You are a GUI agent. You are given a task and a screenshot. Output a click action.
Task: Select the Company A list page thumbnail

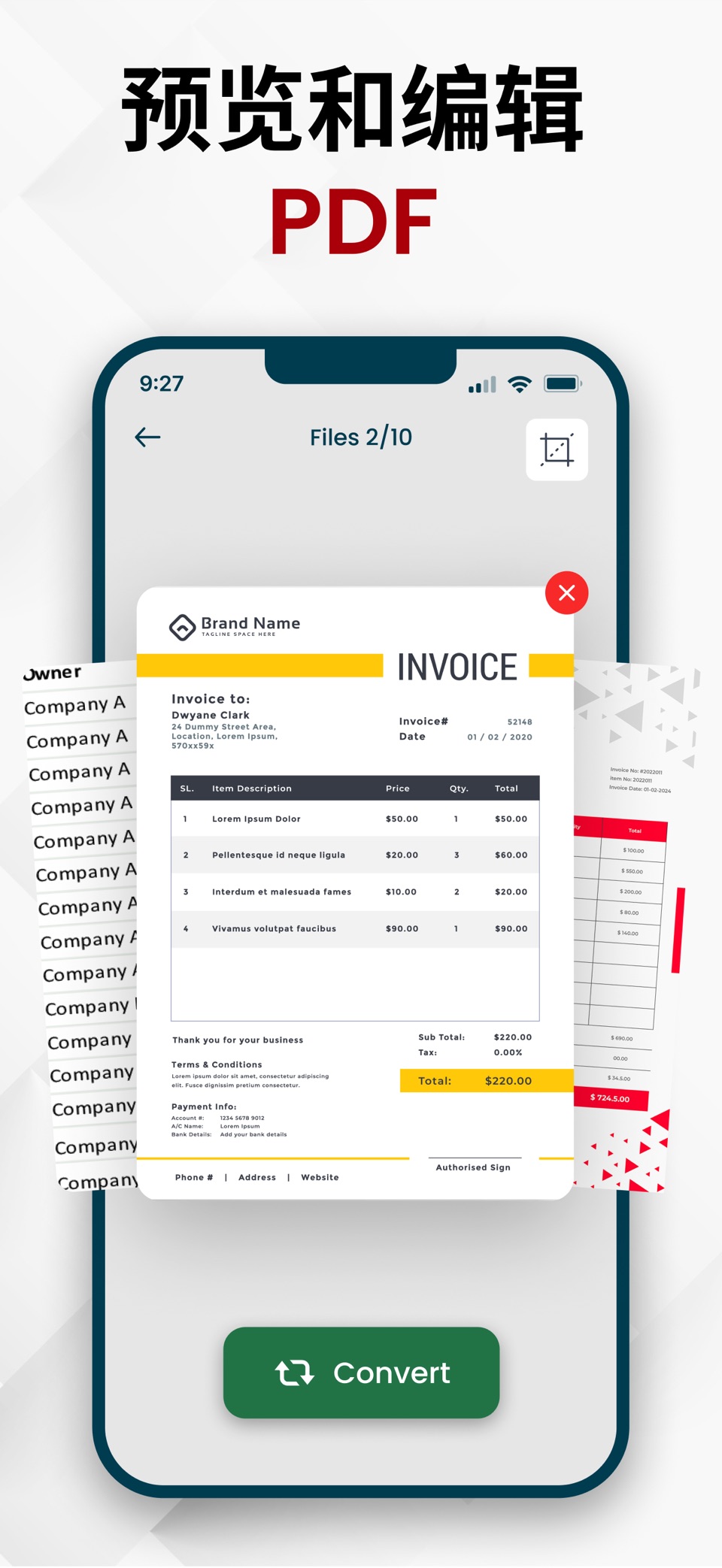click(x=80, y=926)
